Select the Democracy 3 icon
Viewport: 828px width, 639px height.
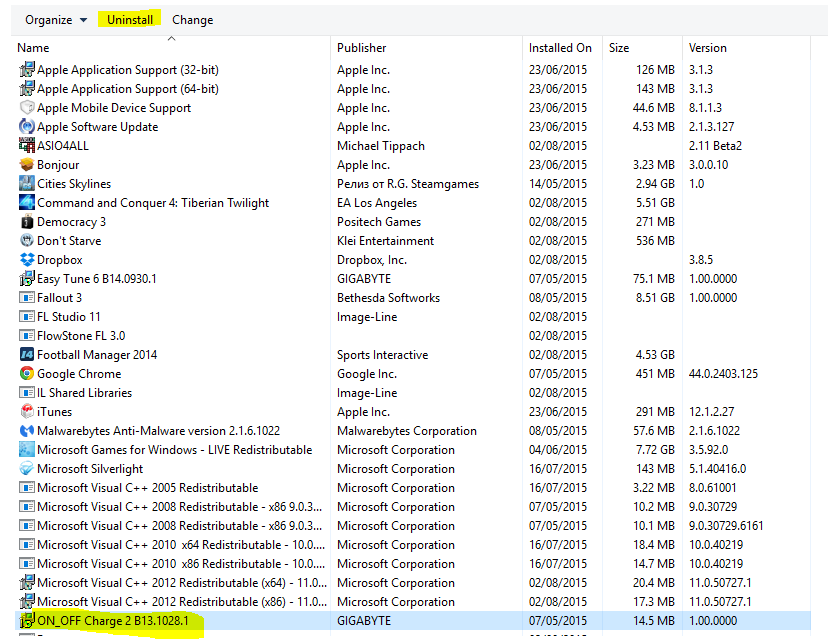tap(27, 222)
